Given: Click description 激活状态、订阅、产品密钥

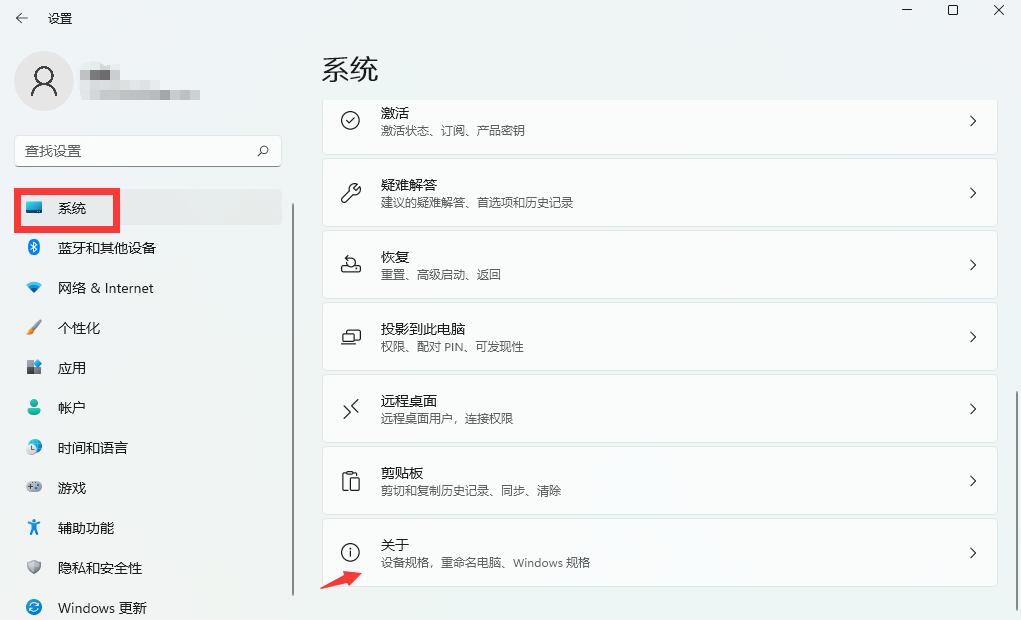Looking at the screenshot, I should [x=453, y=131].
